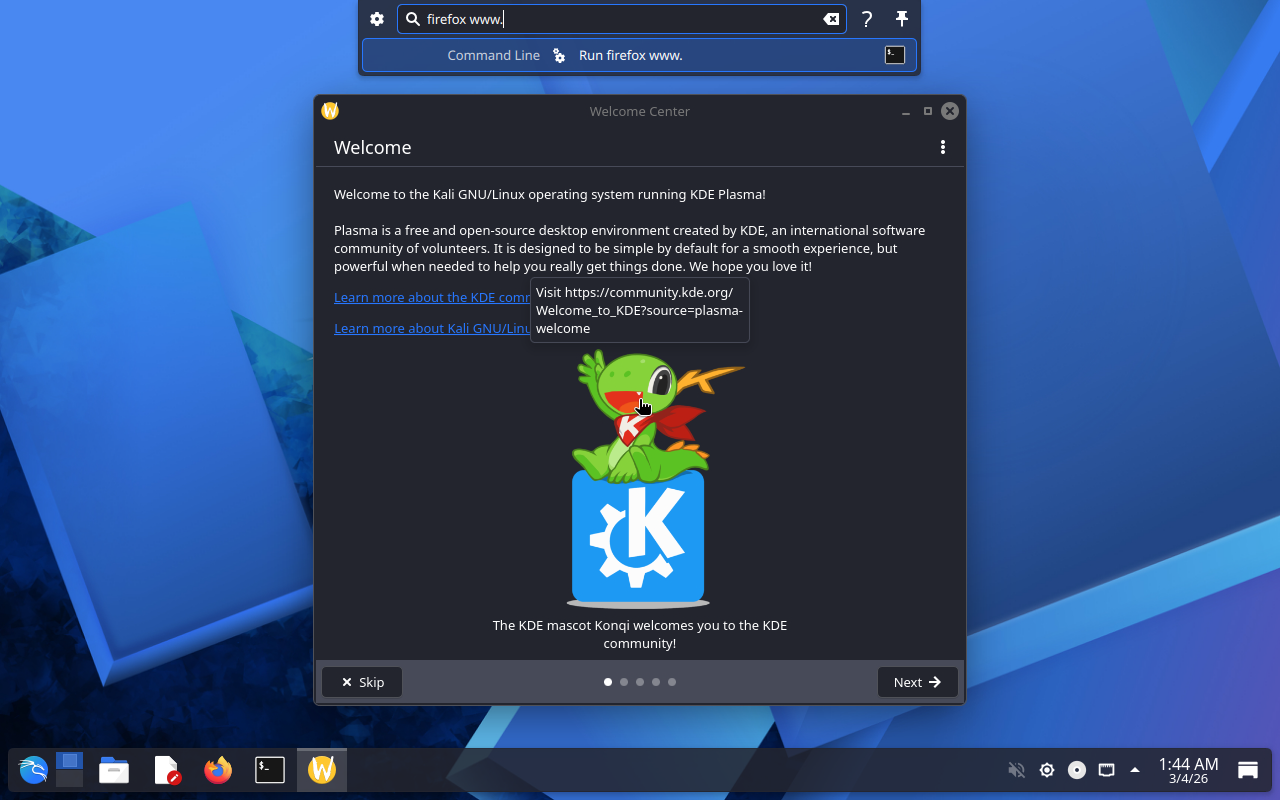Open the Kali application launcher menu
The height and width of the screenshot is (800, 1280).
coord(33,770)
